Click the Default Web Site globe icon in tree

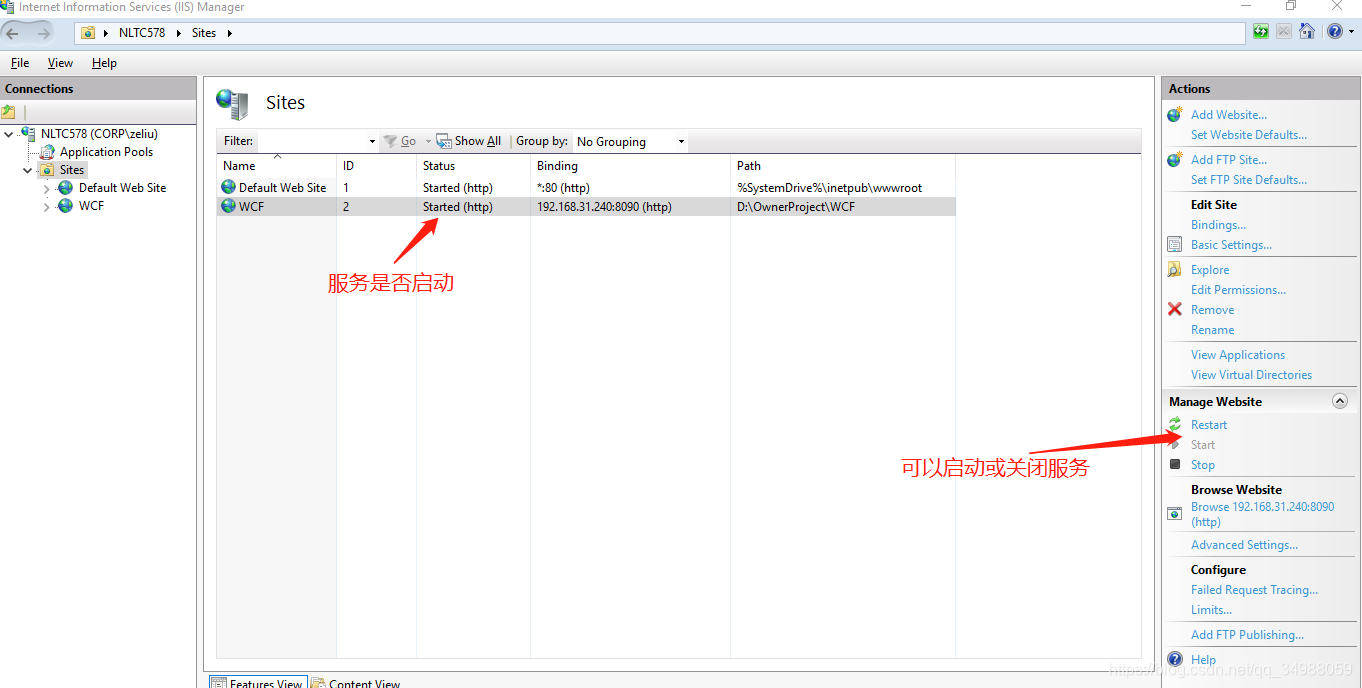tap(66, 188)
